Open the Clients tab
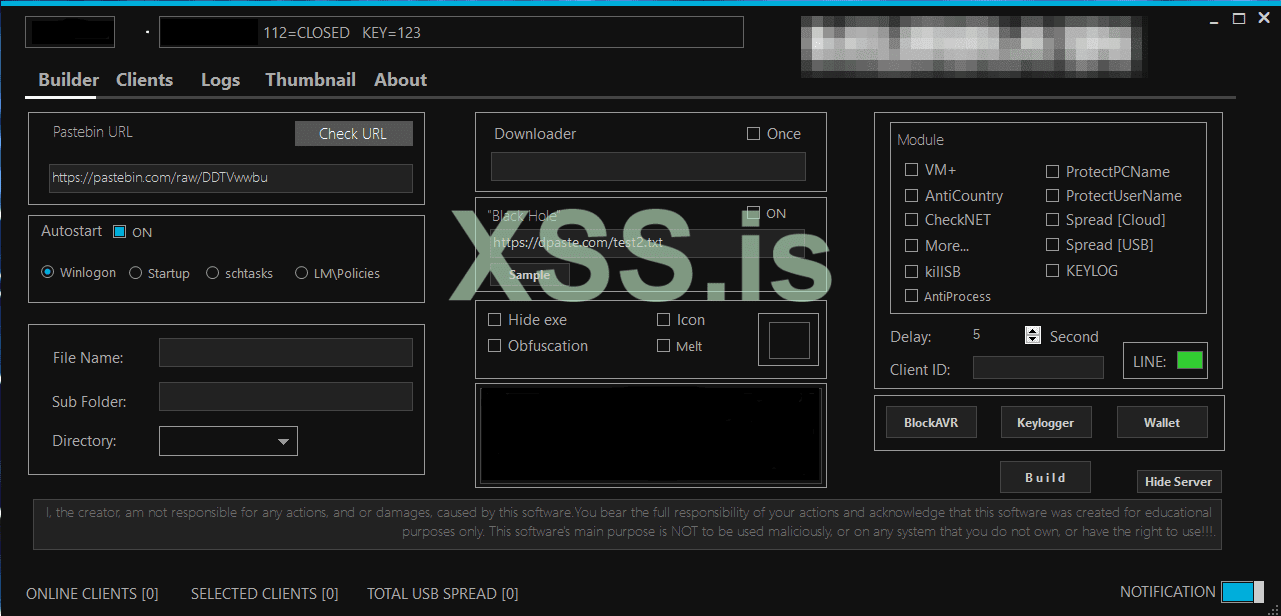The width and height of the screenshot is (1281, 616). pyautogui.click(x=144, y=80)
